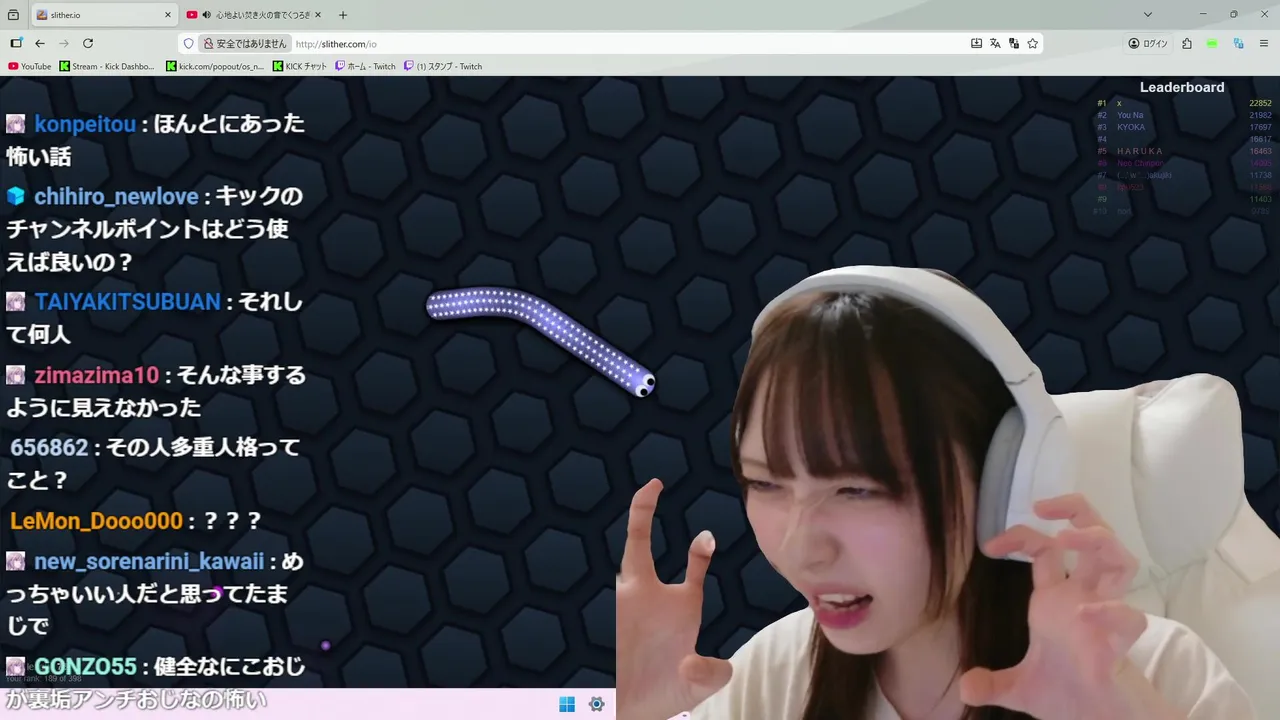This screenshot has width=1280, height=720.
Task: Open the Windows Start button
Action: [567, 704]
